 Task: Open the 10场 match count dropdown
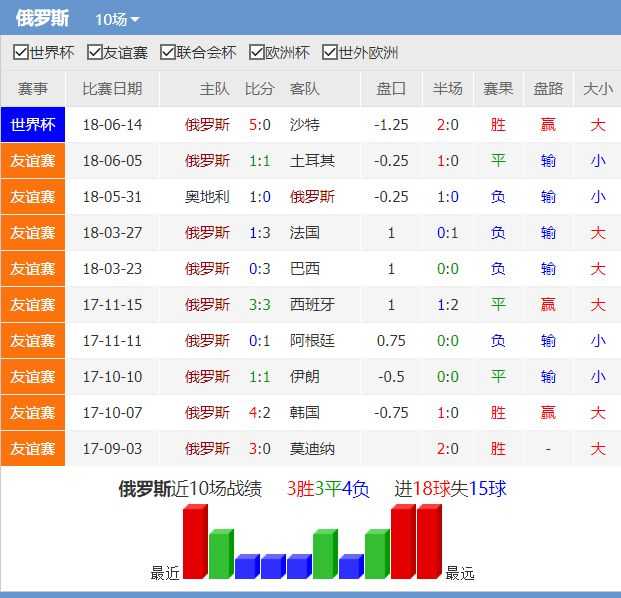[117, 20]
